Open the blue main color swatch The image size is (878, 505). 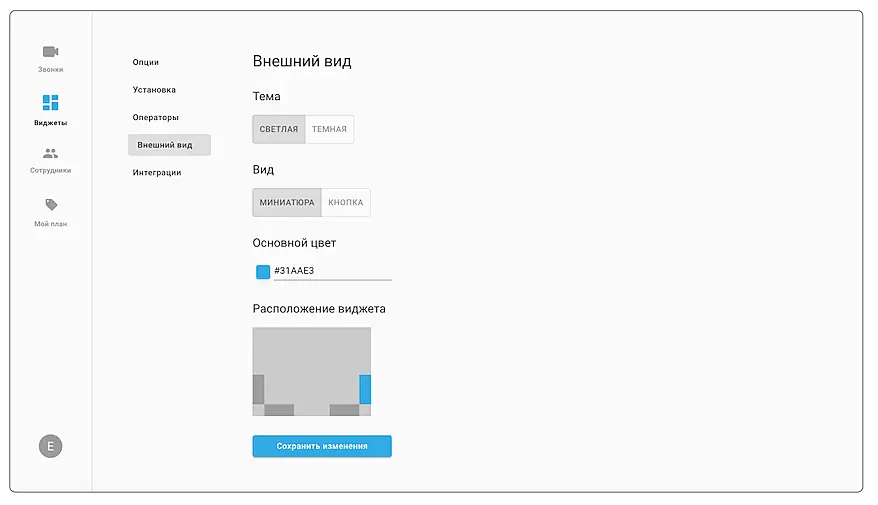[263, 272]
